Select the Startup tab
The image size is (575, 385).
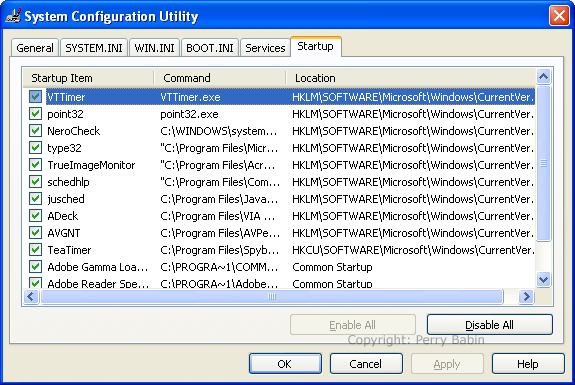tap(315, 47)
